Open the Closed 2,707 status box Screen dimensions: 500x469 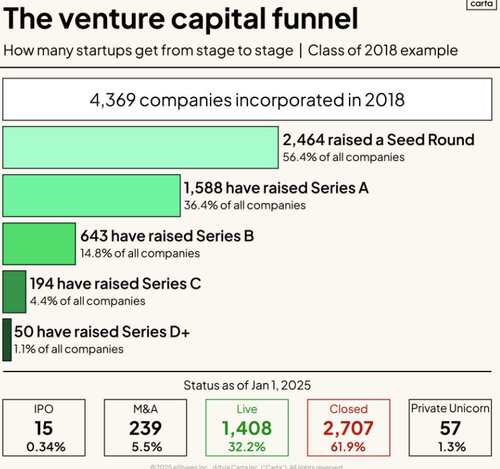pyautogui.click(x=348, y=428)
